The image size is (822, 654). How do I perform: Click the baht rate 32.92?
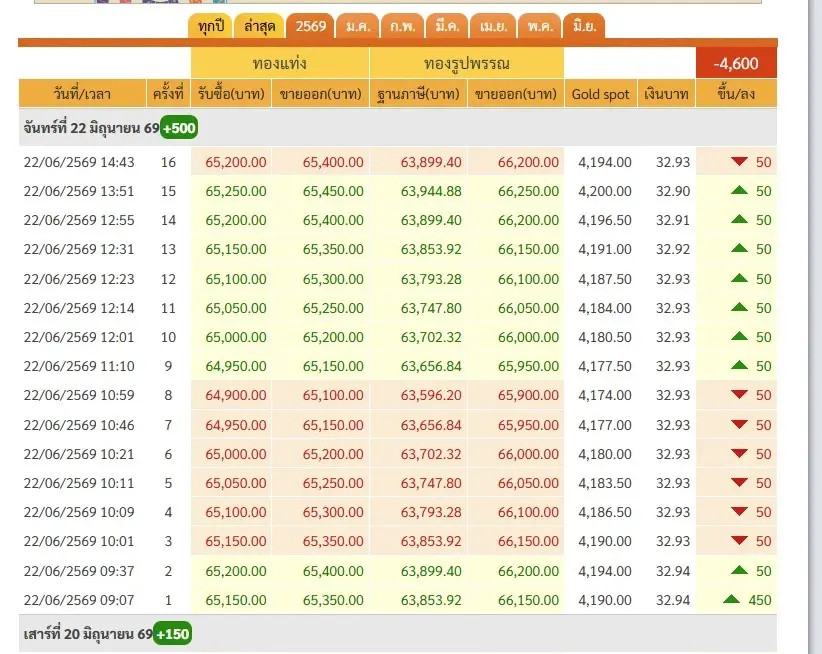[673, 248]
